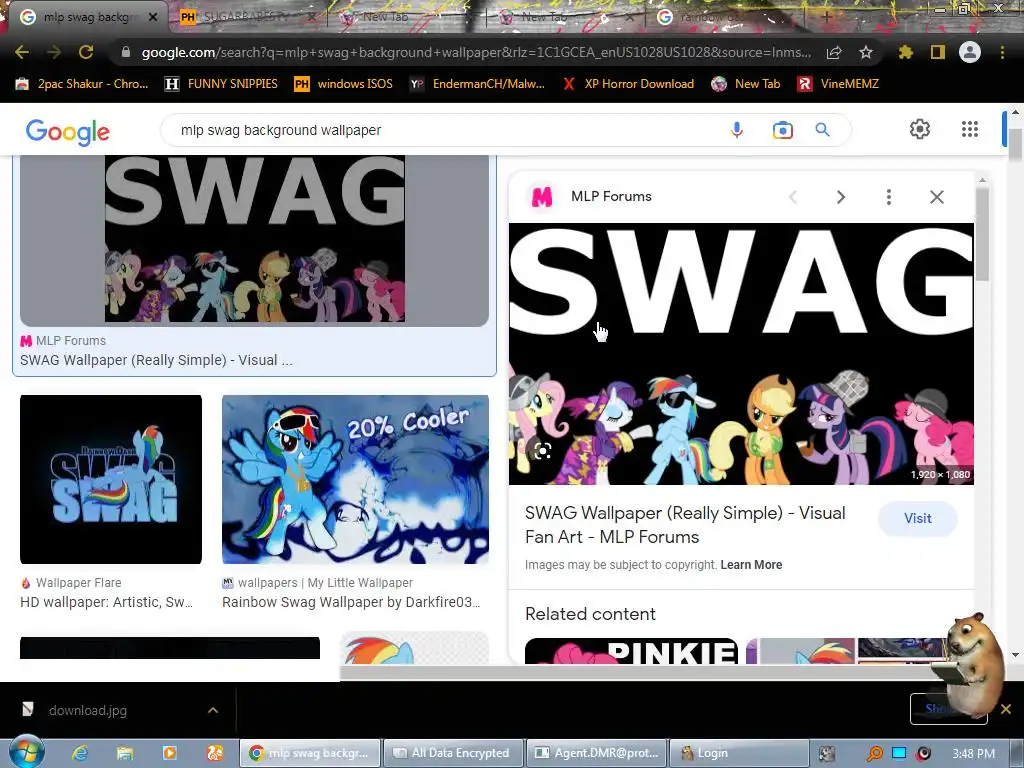
Task: Click the address bar URL
Action: [x=476, y=52]
